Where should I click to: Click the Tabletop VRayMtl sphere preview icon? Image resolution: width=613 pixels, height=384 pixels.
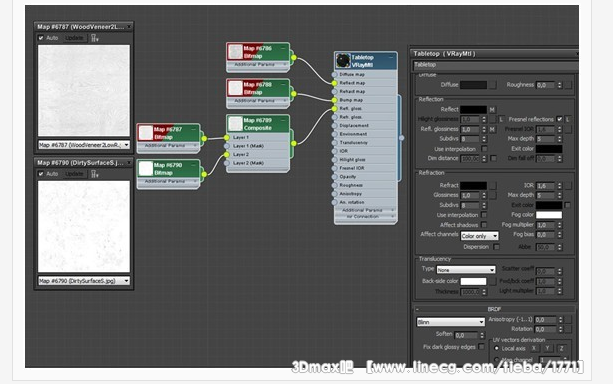coord(343,61)
